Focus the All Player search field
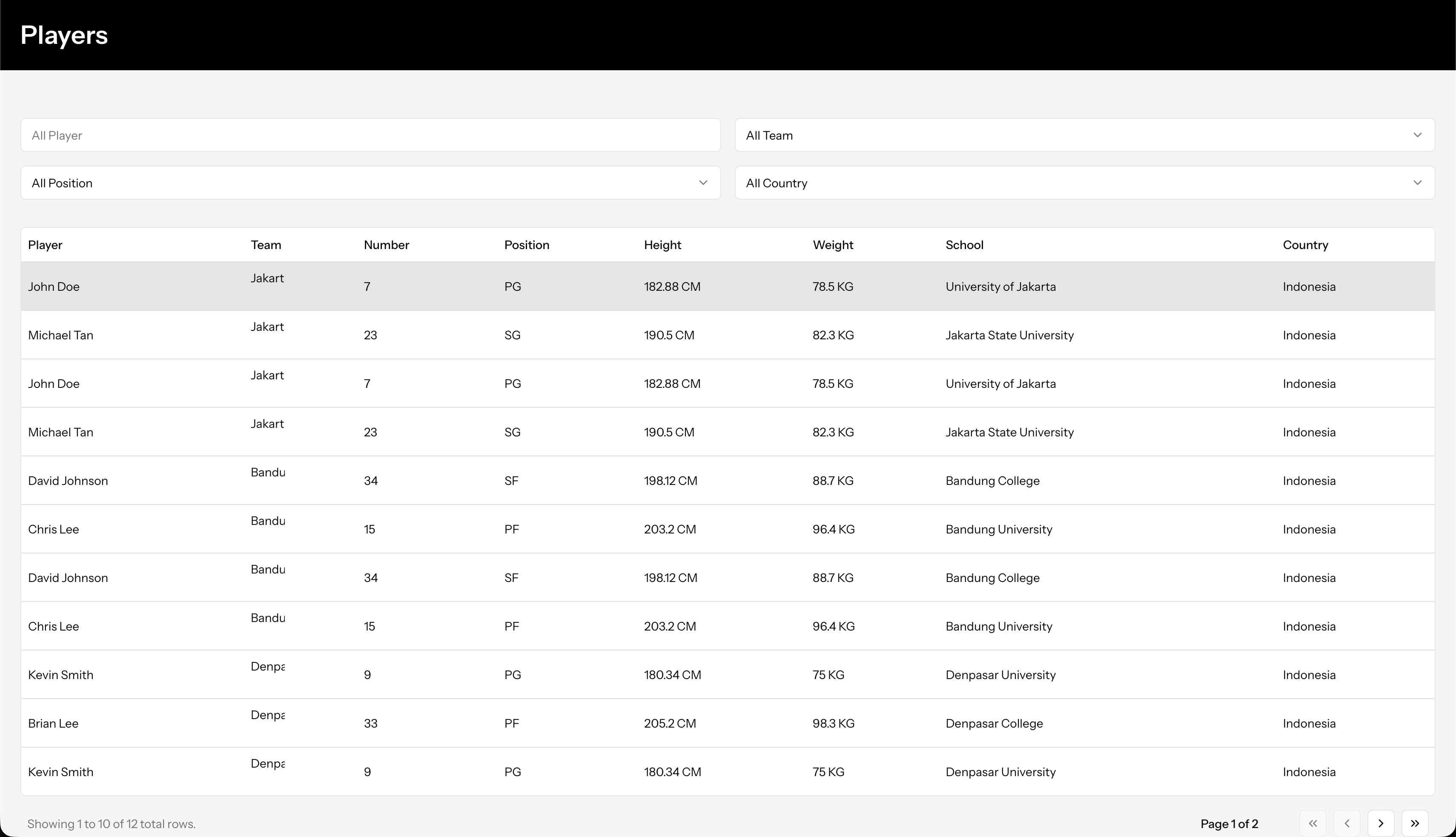This screenshot has height=837, width=1456. tap(371, 135)
